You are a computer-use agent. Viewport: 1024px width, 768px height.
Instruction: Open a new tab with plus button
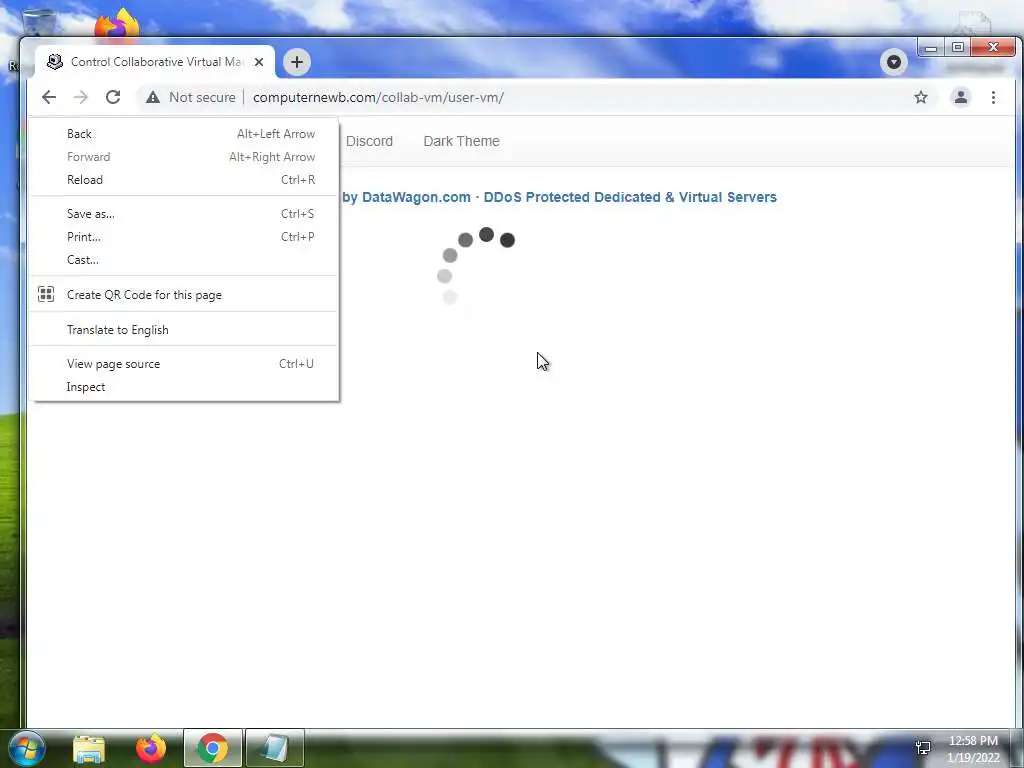[x=297, y=62]
